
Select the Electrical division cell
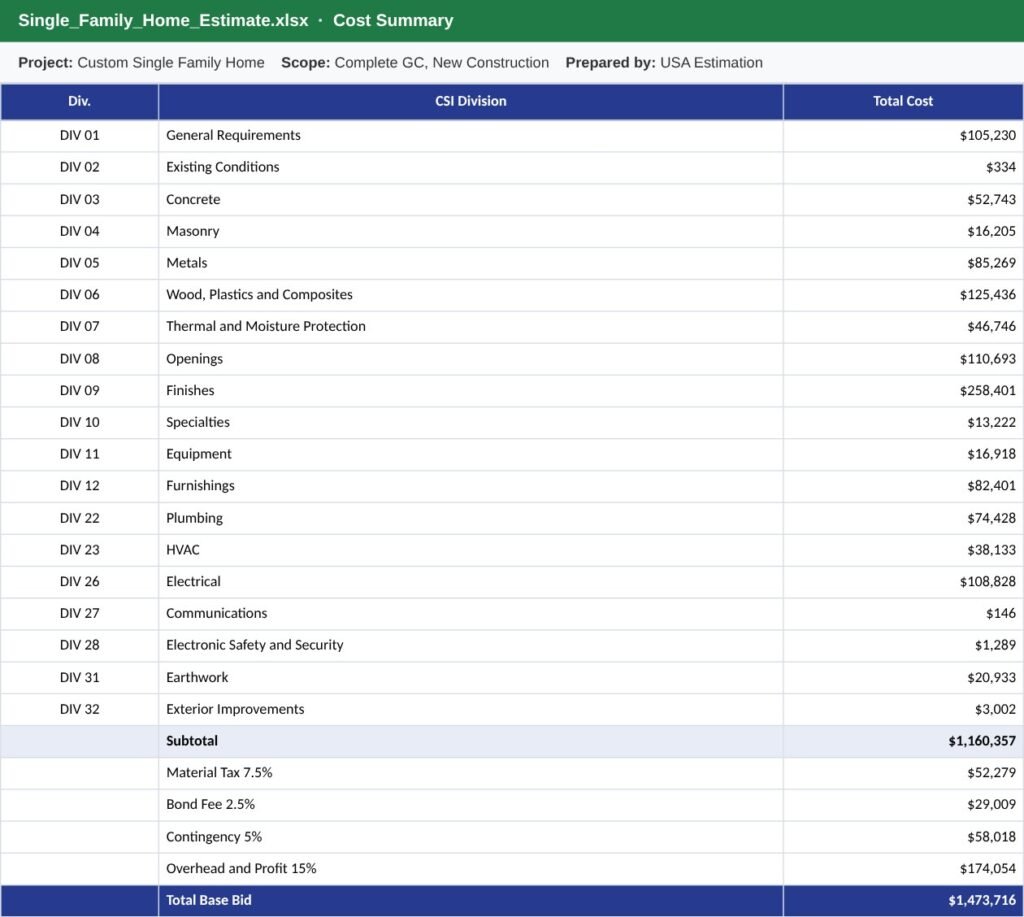[x=470, y=581]
